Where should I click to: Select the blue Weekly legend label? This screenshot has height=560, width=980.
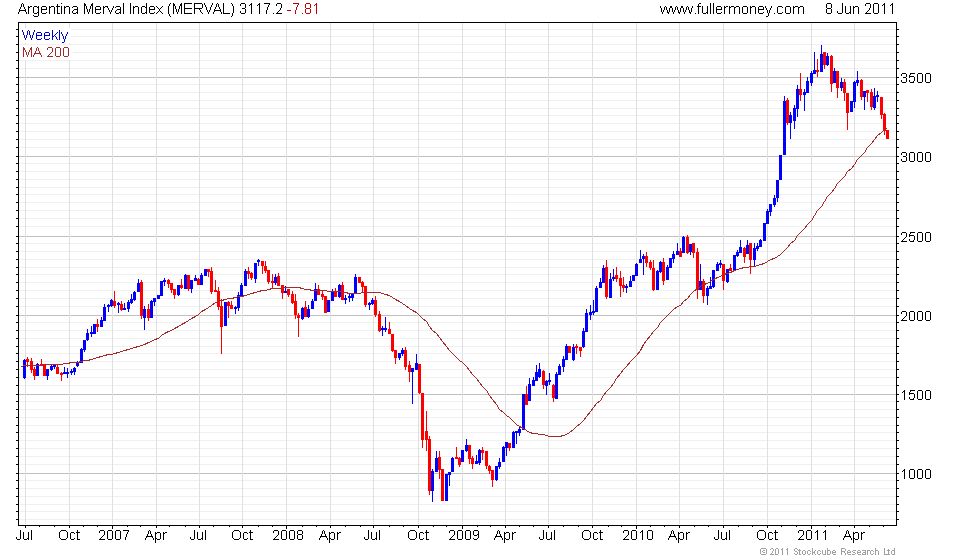click(44, 36)
